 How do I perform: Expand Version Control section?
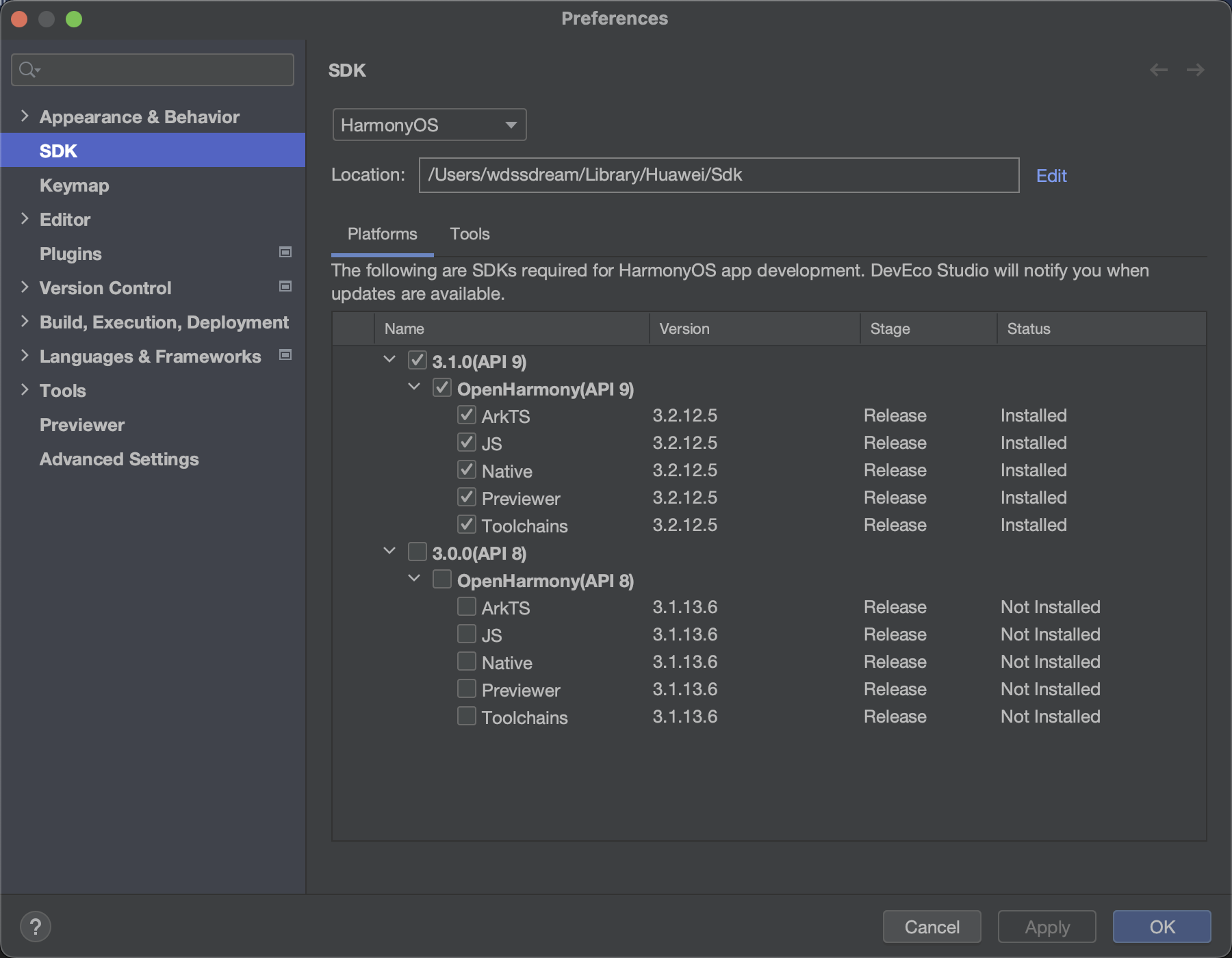tap(25, 287)
